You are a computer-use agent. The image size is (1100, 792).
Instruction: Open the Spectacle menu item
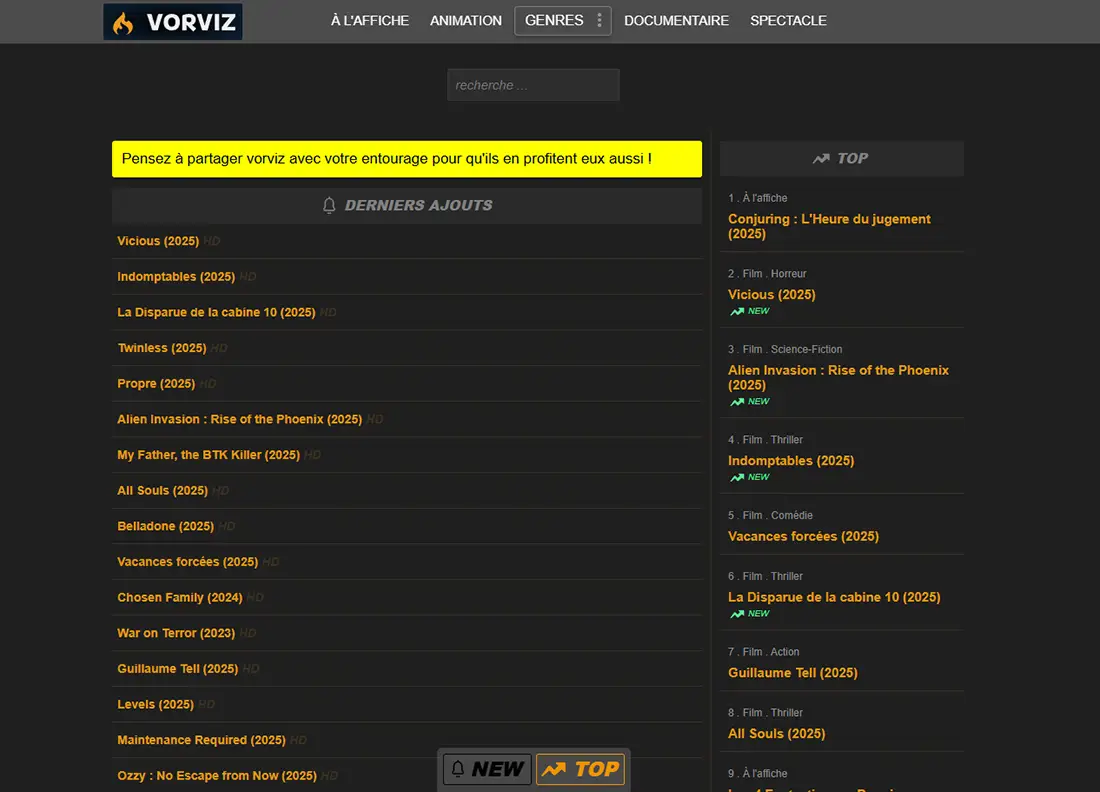pyautogui.click(x=788, y=21)
